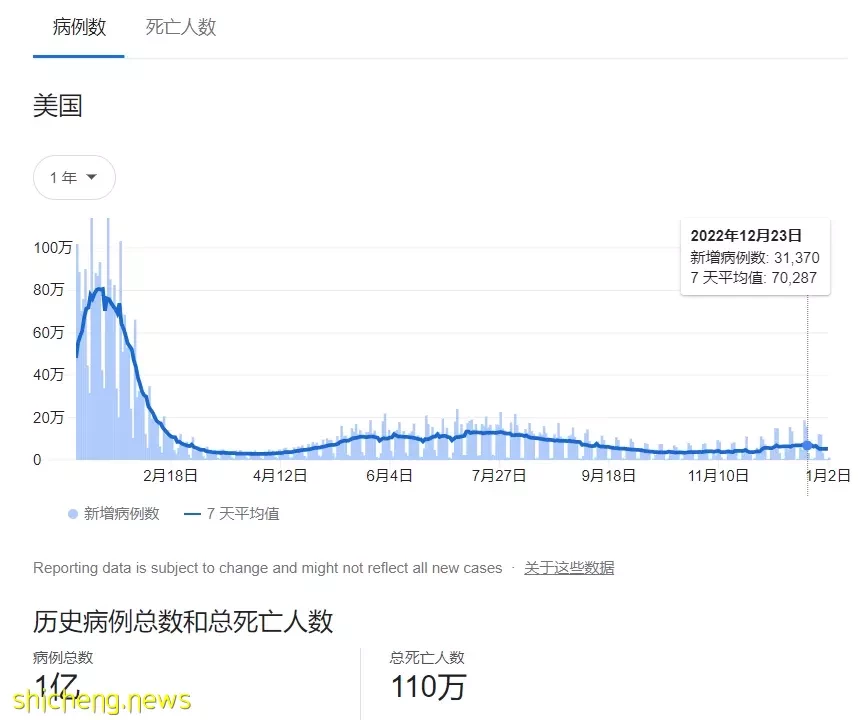
Task: Click the 6月4日 axis label
Action: click(x=389, y=475)
